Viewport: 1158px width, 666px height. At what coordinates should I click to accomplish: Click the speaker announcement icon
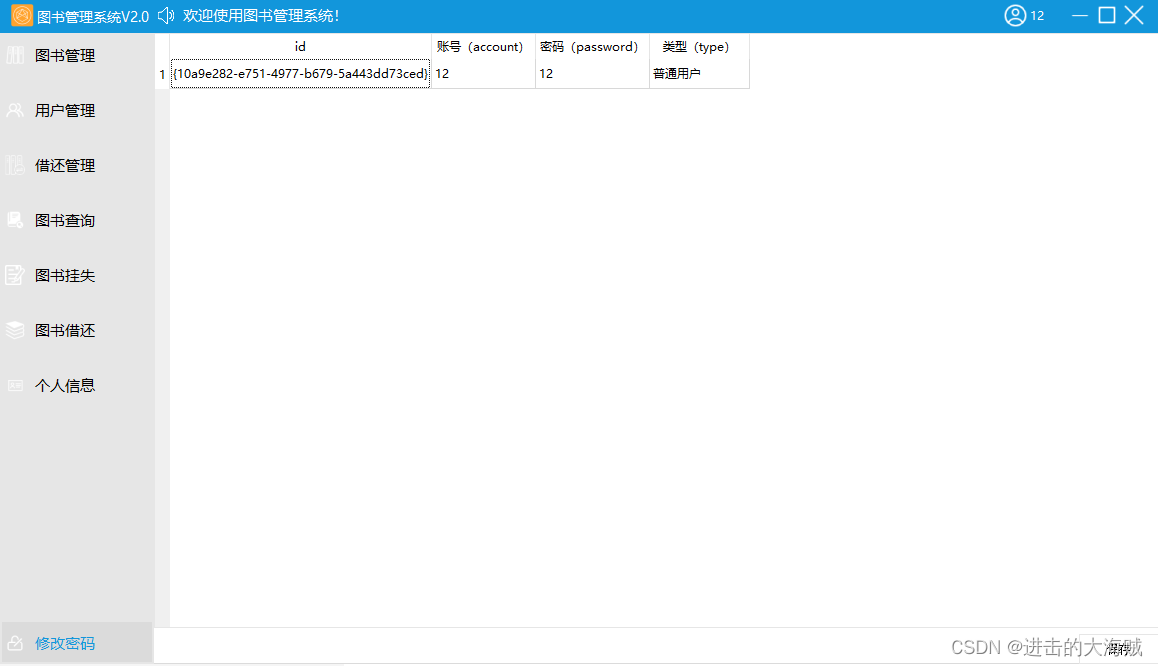tap(166, 16)
